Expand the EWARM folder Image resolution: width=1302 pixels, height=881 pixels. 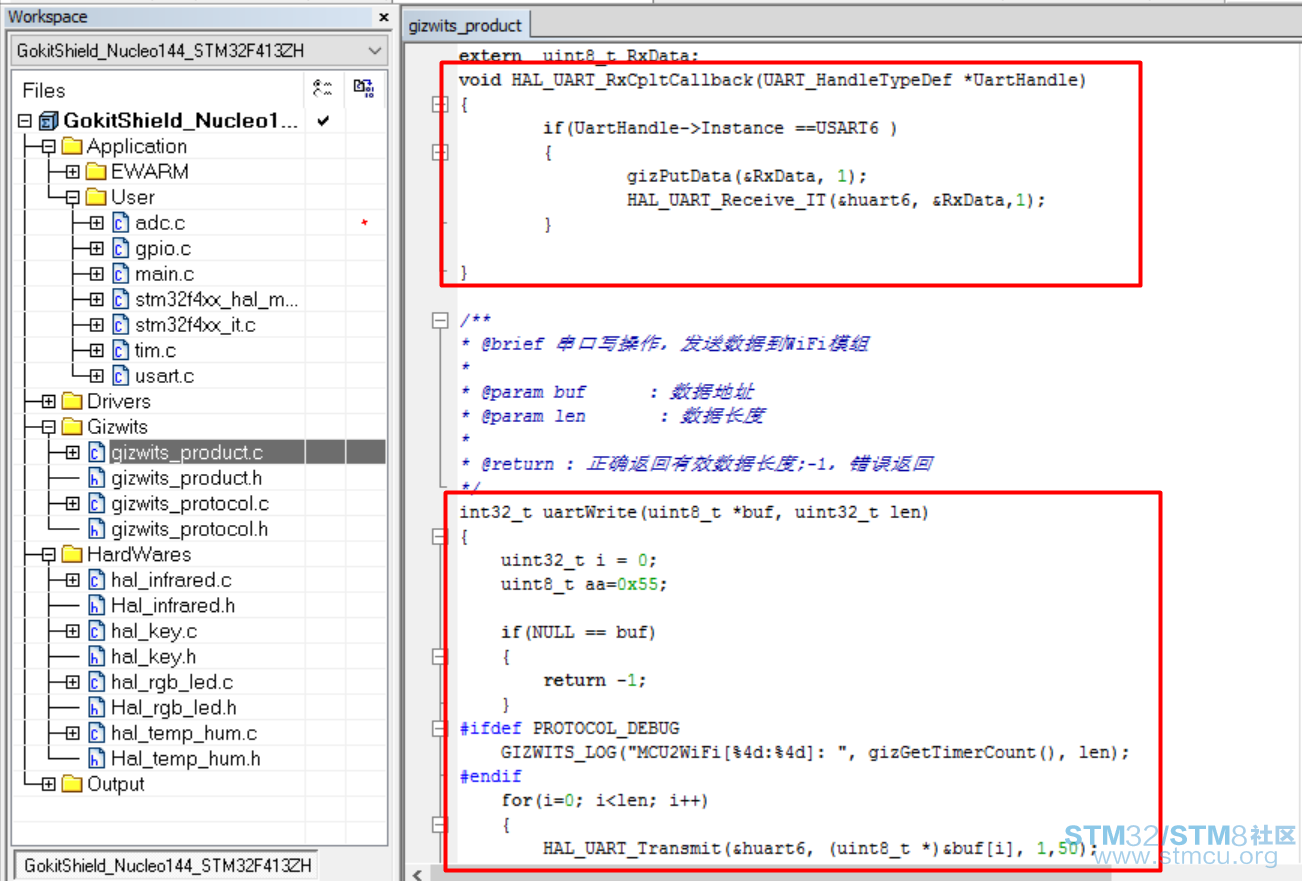click(x=72, y=172)
